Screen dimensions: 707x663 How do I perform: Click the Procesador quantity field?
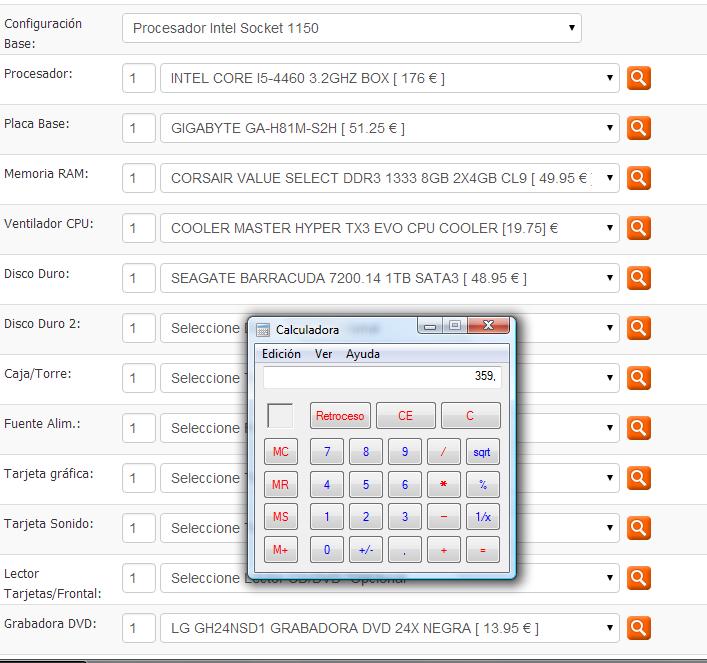[139, 78]
